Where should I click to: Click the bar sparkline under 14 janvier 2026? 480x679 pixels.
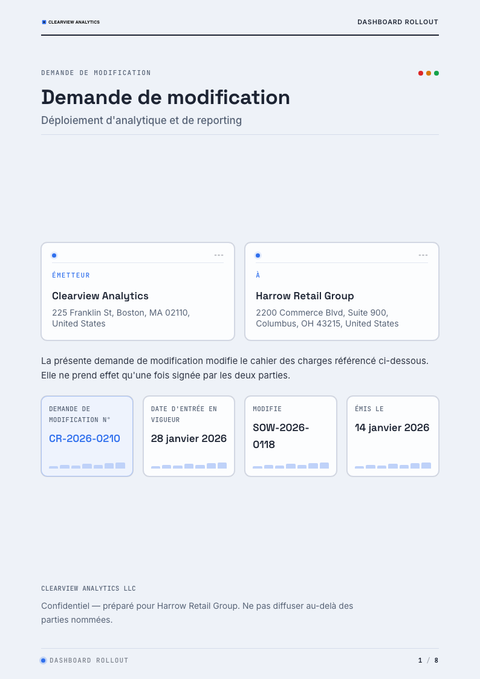point(393,466)
